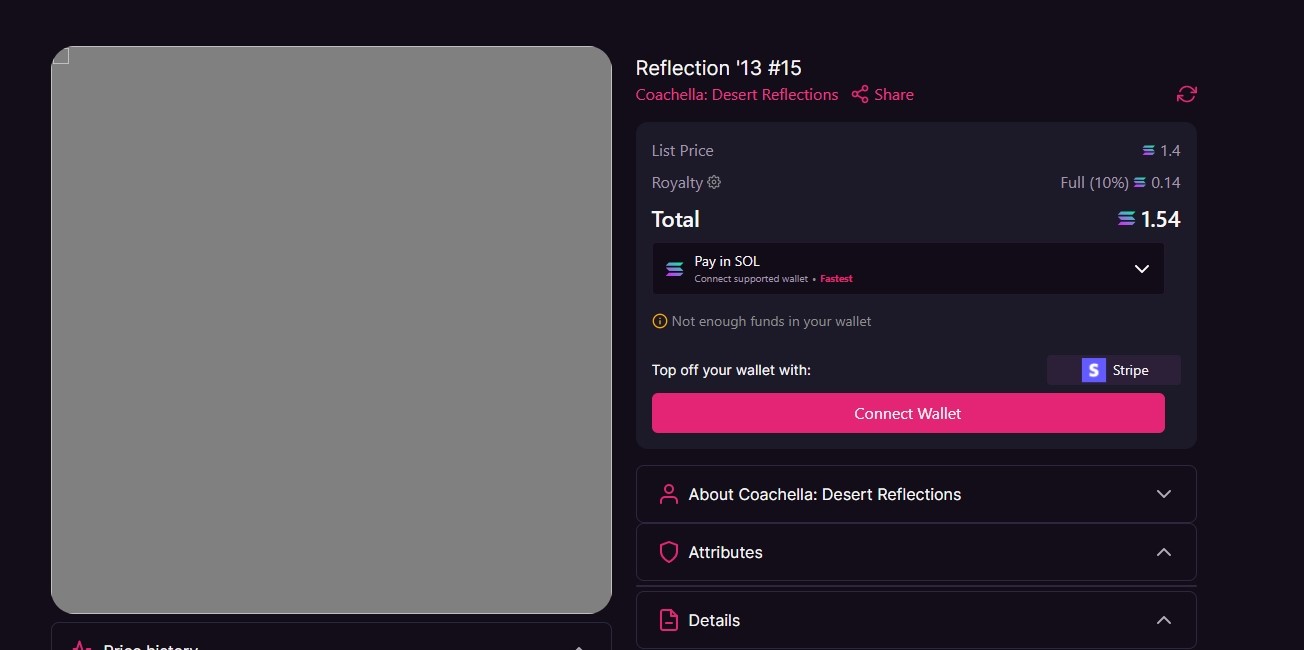This screenshot has width=1304, height=650.
Task: Click the Details section heading
Action: click(x=714, y=620)
